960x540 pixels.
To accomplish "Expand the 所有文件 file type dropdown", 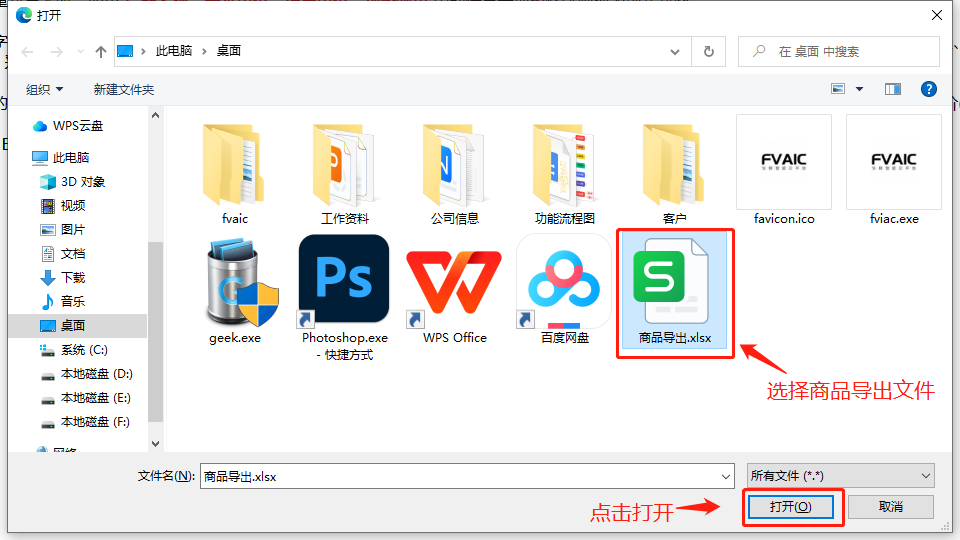I will pos(840,476).
